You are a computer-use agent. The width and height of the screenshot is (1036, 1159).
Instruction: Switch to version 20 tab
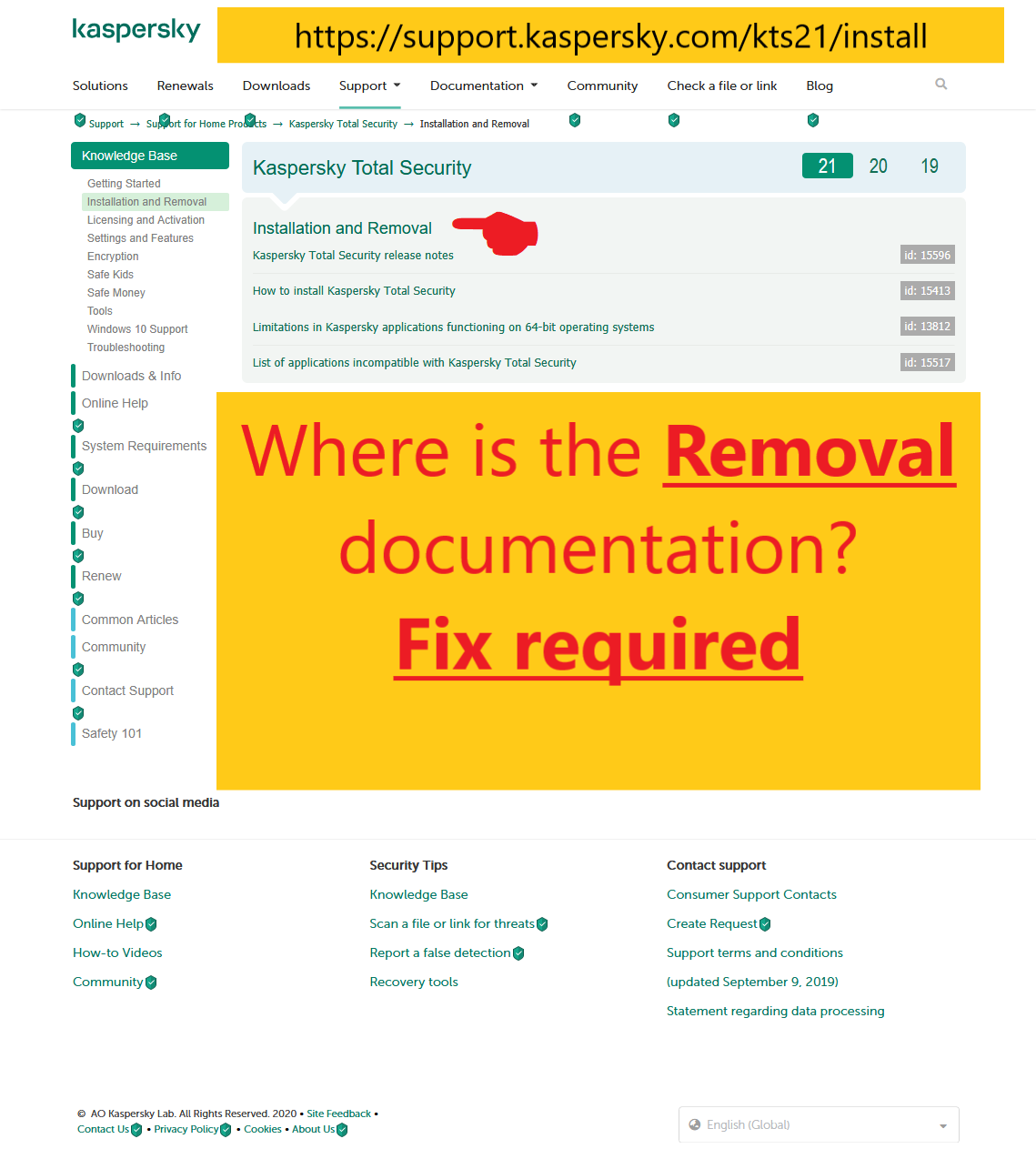click(x=878, y=166)
